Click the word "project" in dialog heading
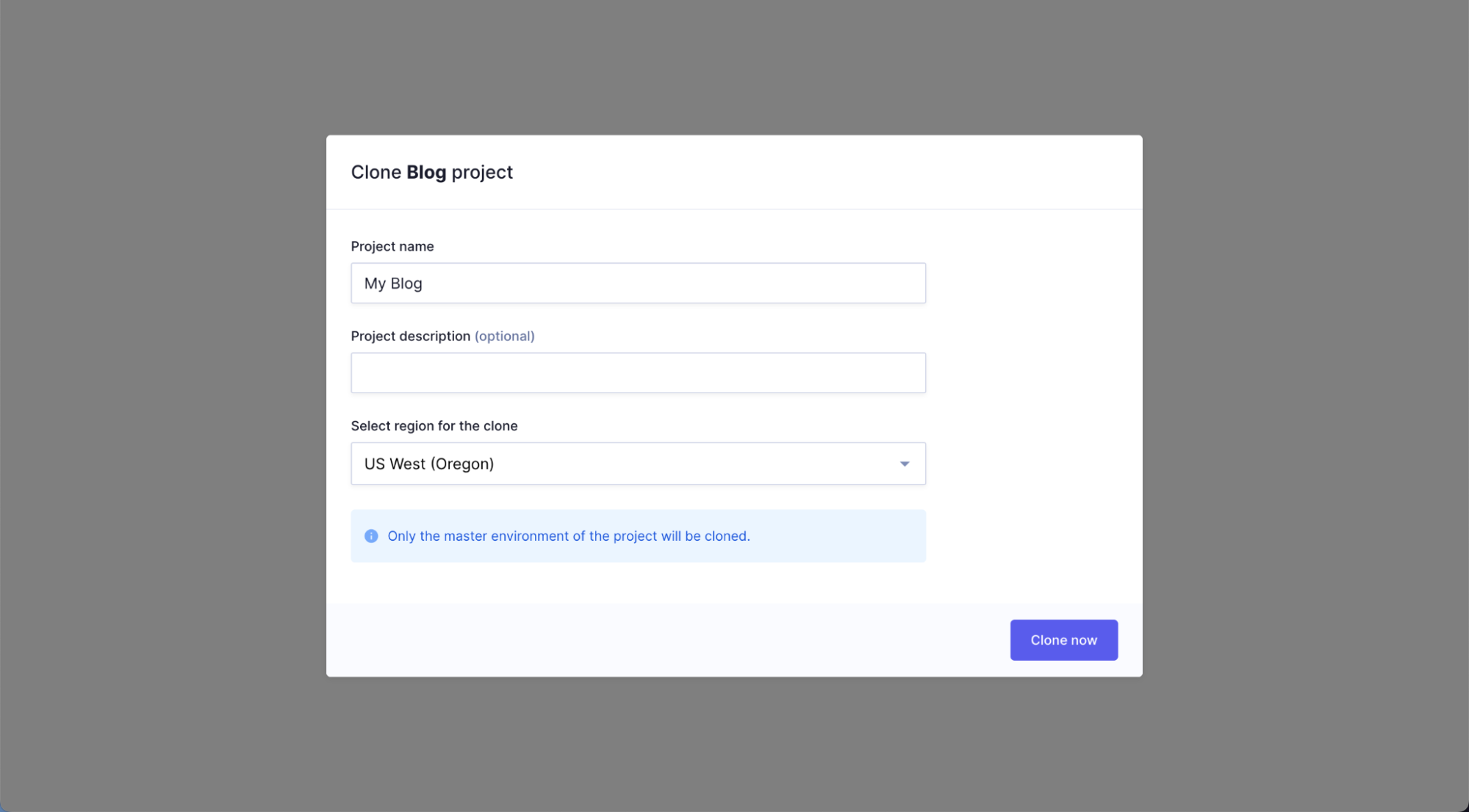Viewport: 1469px width, 812px height. 482,172
